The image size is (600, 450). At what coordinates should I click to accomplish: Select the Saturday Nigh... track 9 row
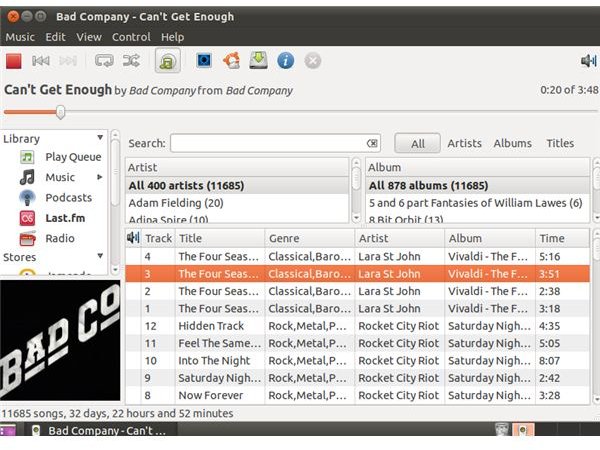(x=357, y=378)
